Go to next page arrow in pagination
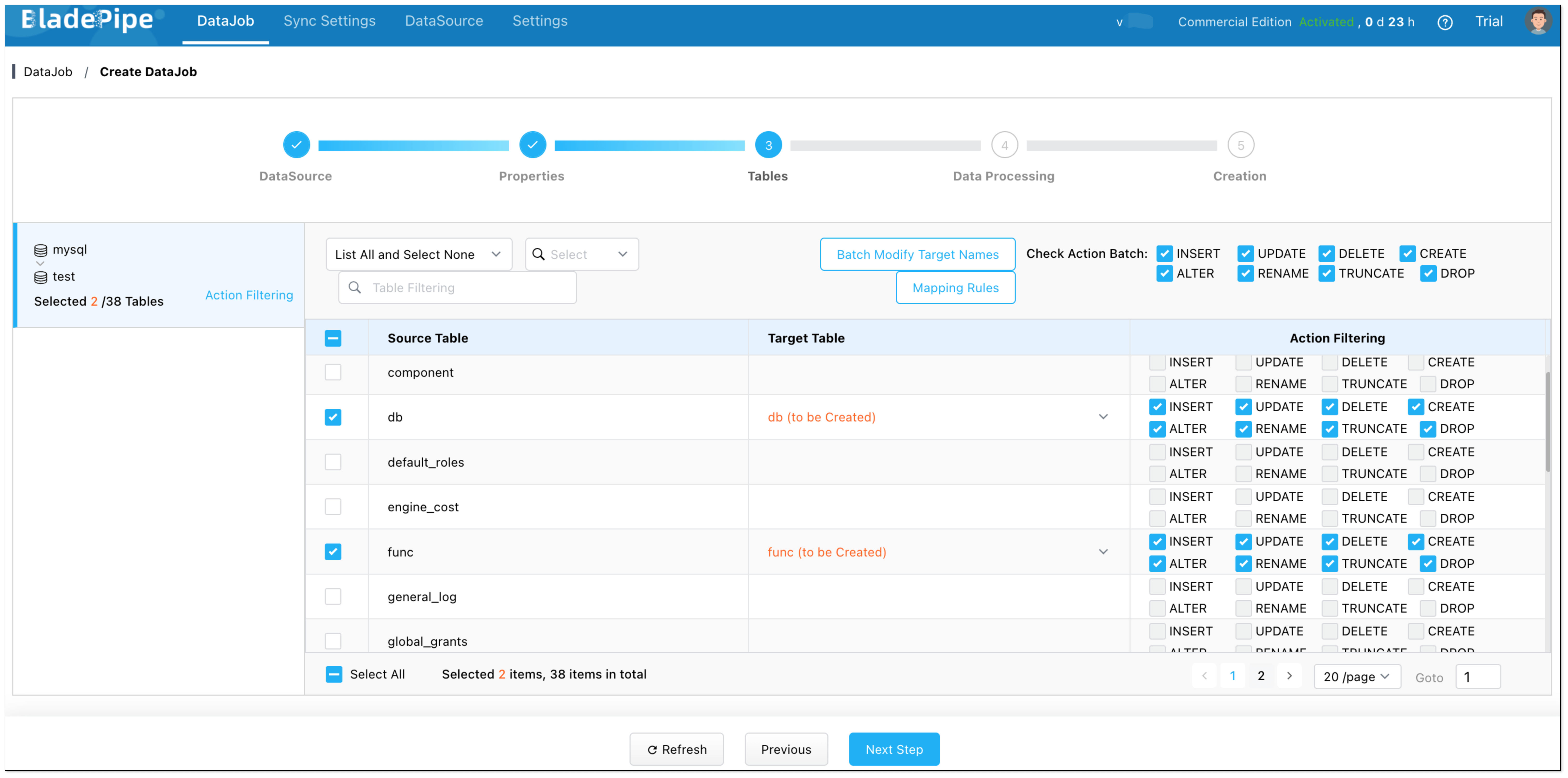 coord(1289,676)
